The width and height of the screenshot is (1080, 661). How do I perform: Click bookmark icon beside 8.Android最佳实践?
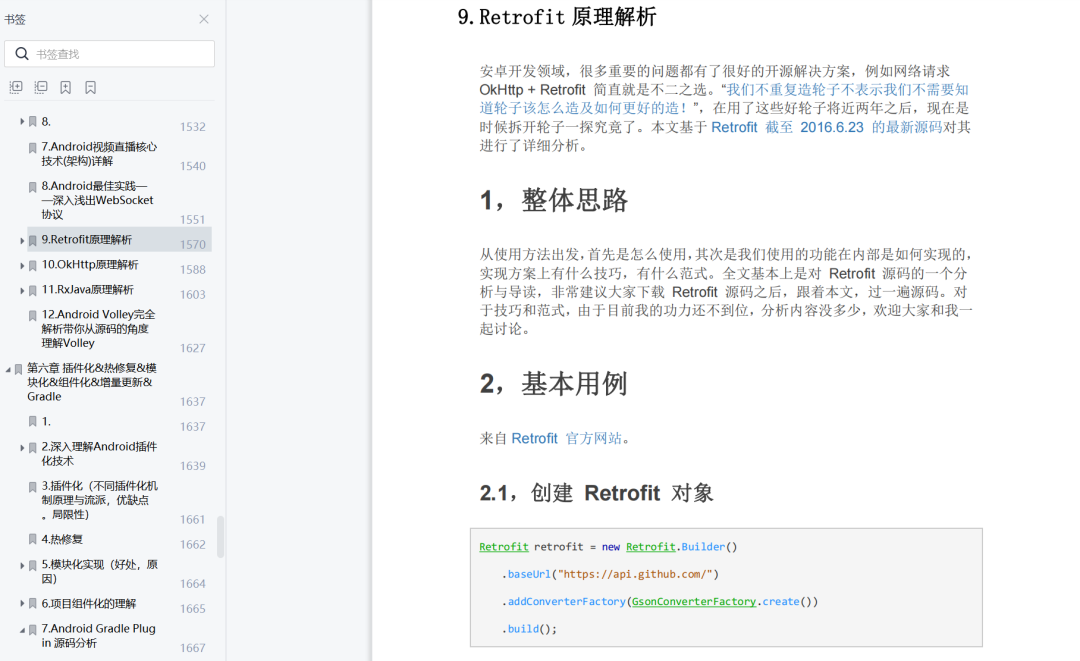pos(32,187)
